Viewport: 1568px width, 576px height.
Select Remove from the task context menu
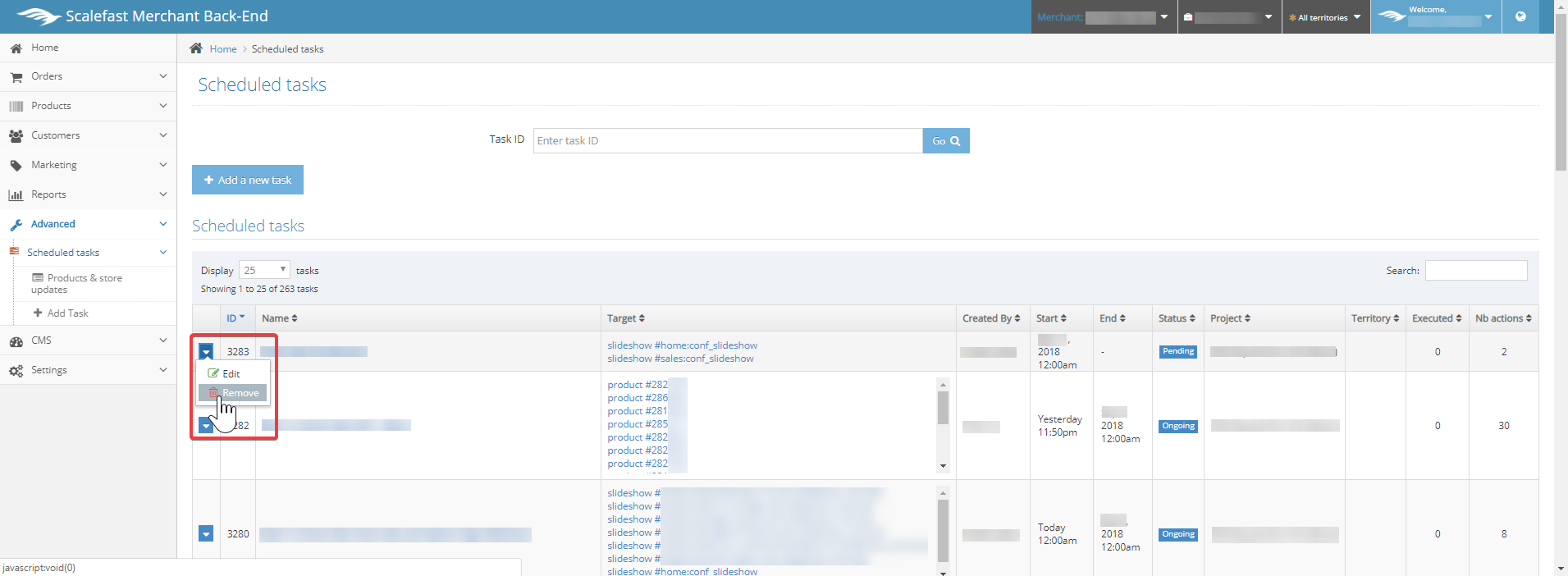[233, 393]
